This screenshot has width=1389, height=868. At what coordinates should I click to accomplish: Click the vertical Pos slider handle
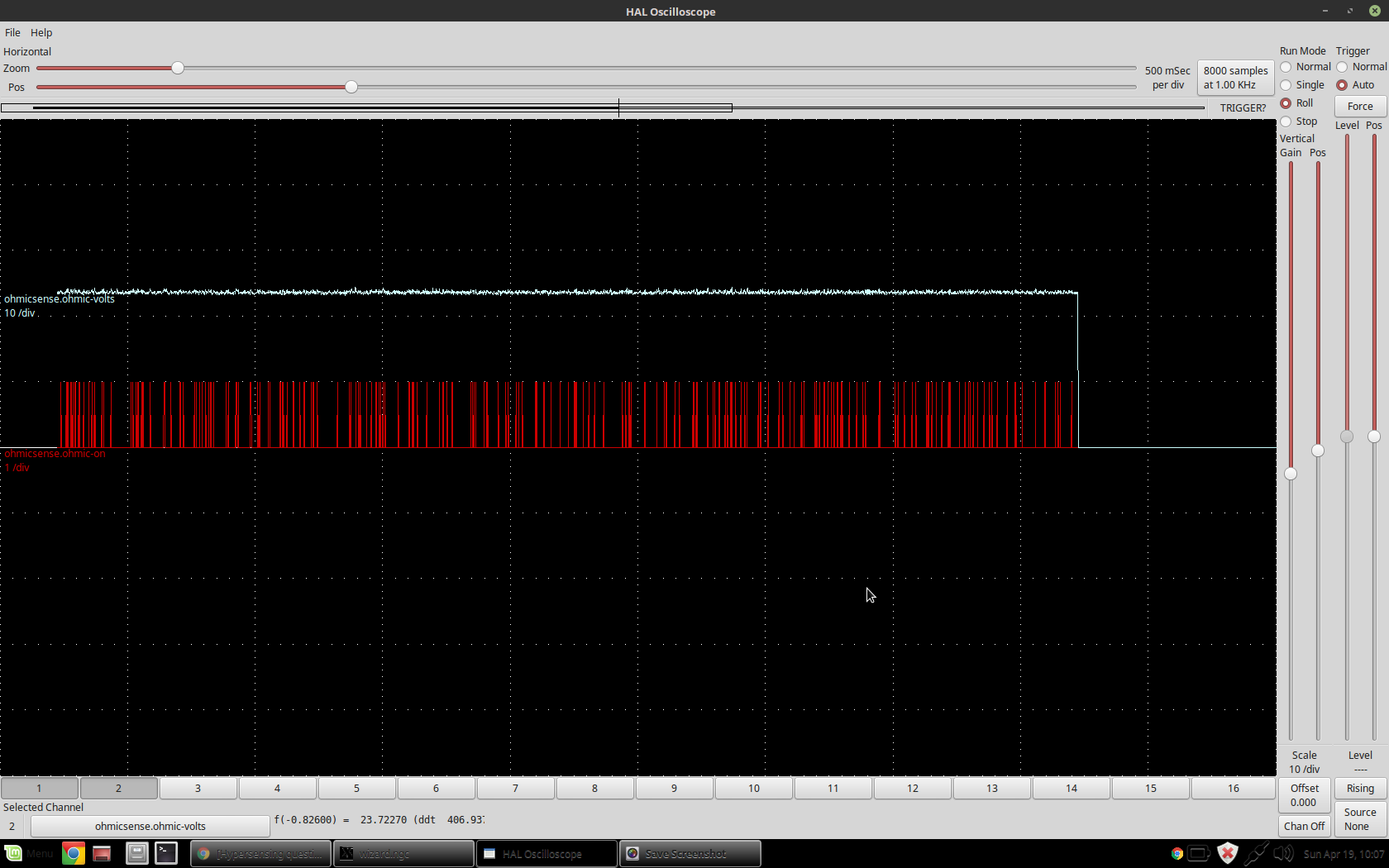[1318, 451]
